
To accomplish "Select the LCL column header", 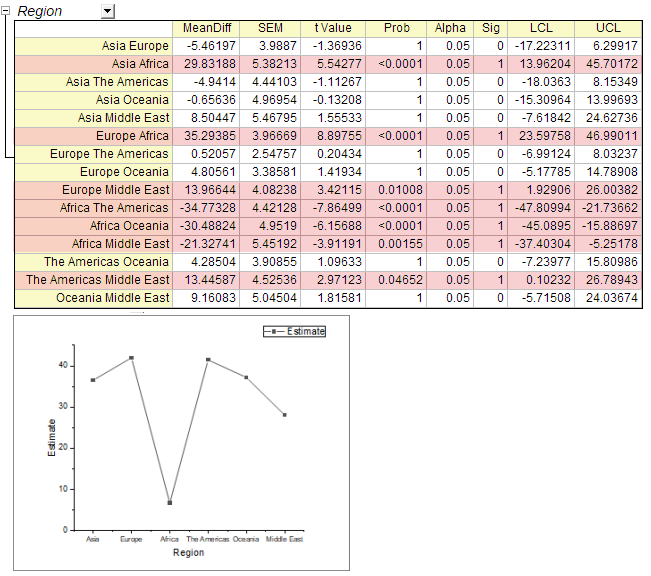I will [541, 28].
